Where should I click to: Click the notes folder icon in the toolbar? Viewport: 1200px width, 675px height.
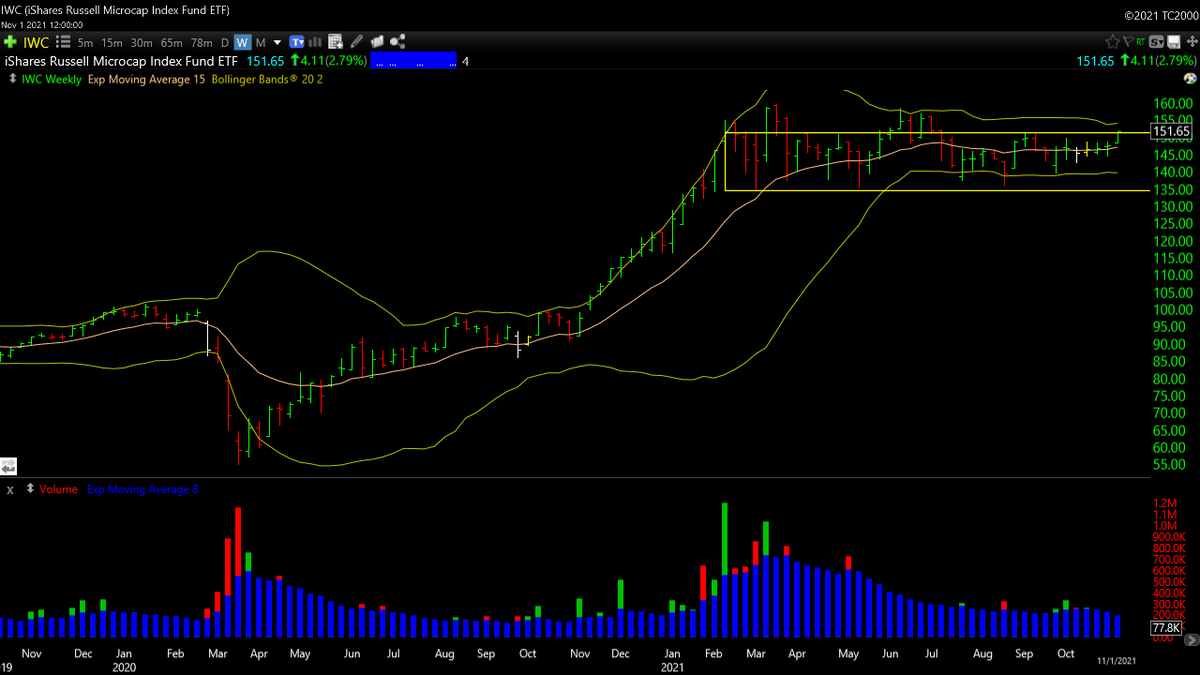(x=377, y=42)
